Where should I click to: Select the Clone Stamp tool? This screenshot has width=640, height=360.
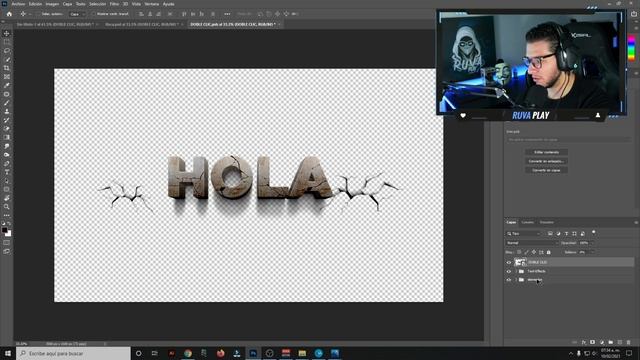(x=7, y=111)
